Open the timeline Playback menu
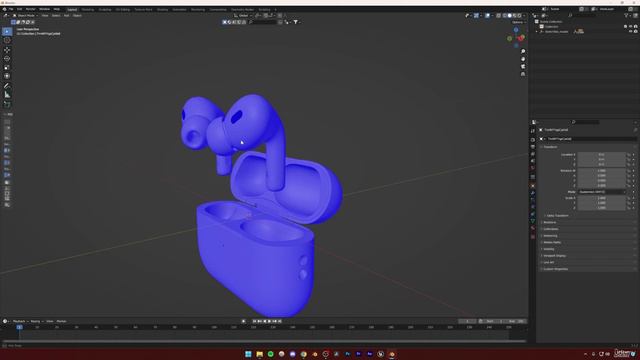640x360 pixels. [19, 321]
